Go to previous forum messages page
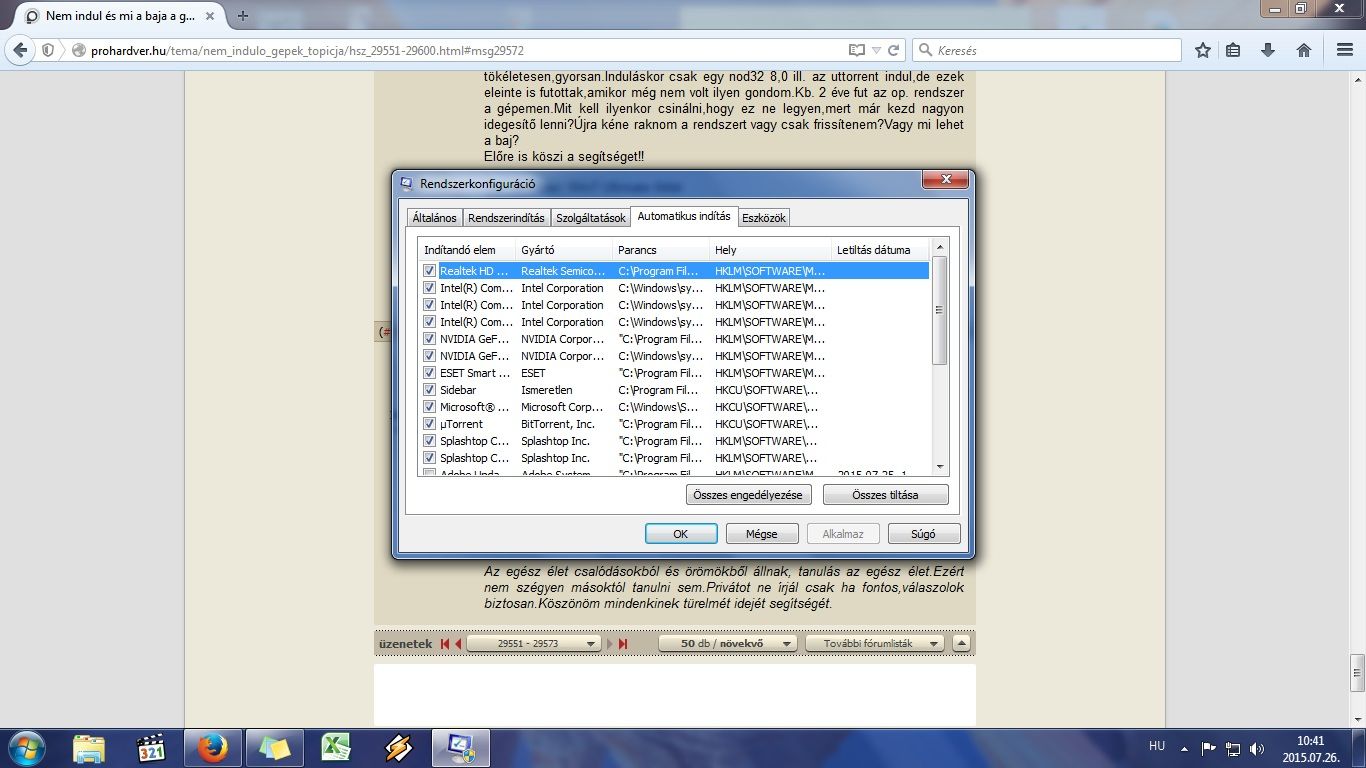The image size is (1366, 768). [x=458, y=644]
